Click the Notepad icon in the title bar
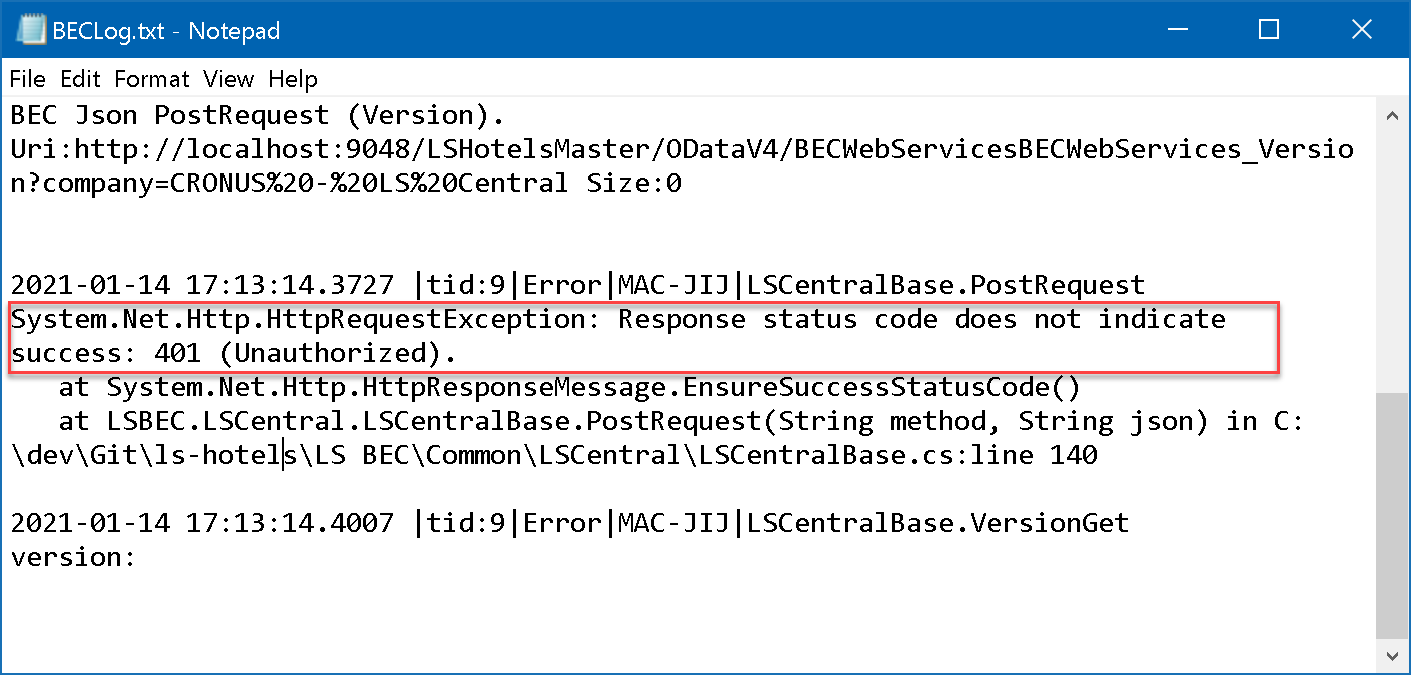 click(34, 30)
